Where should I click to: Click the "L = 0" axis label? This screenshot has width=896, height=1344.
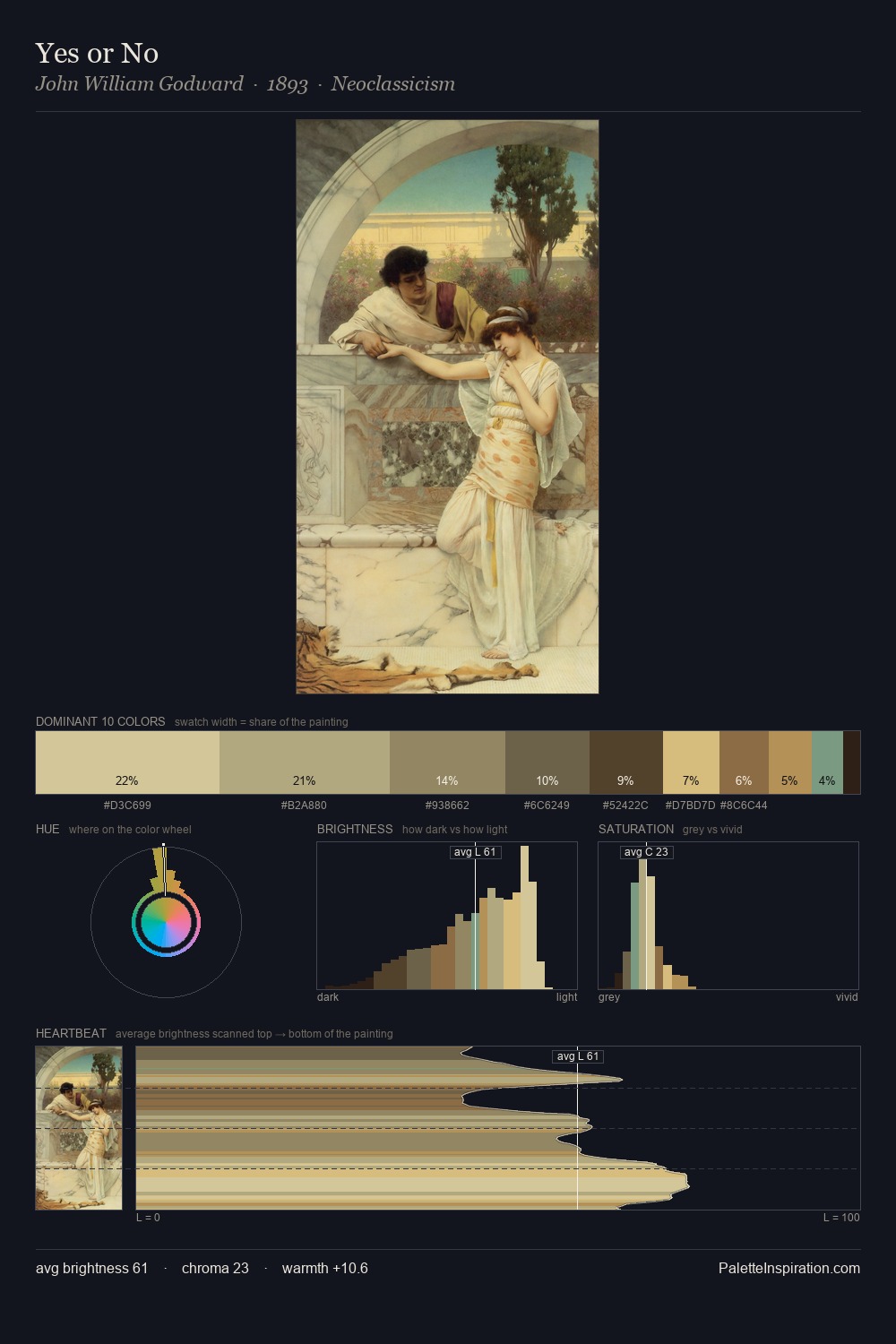point(148,1218)
